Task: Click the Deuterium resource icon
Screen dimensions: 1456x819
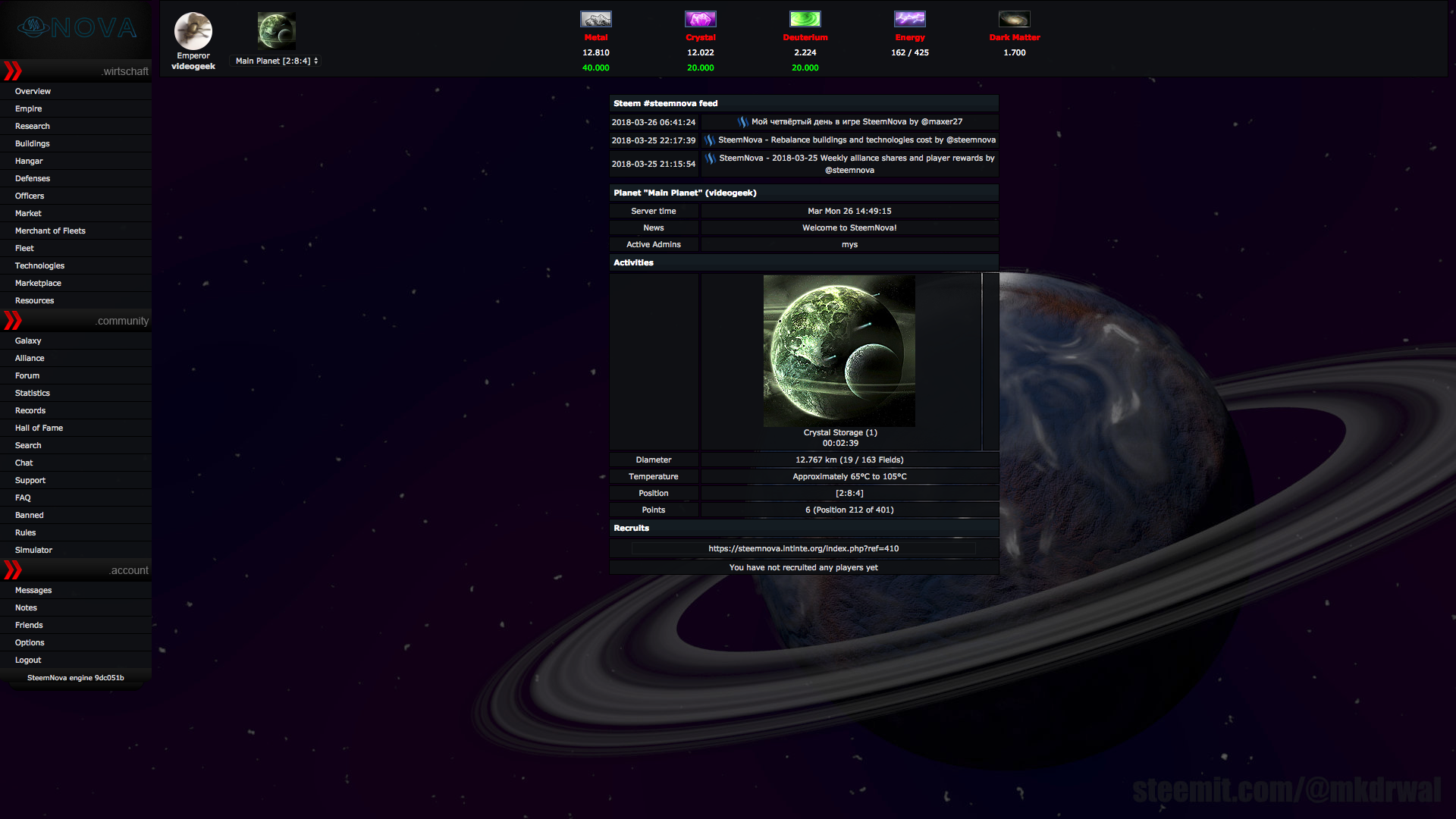Action: pos(805,18)
